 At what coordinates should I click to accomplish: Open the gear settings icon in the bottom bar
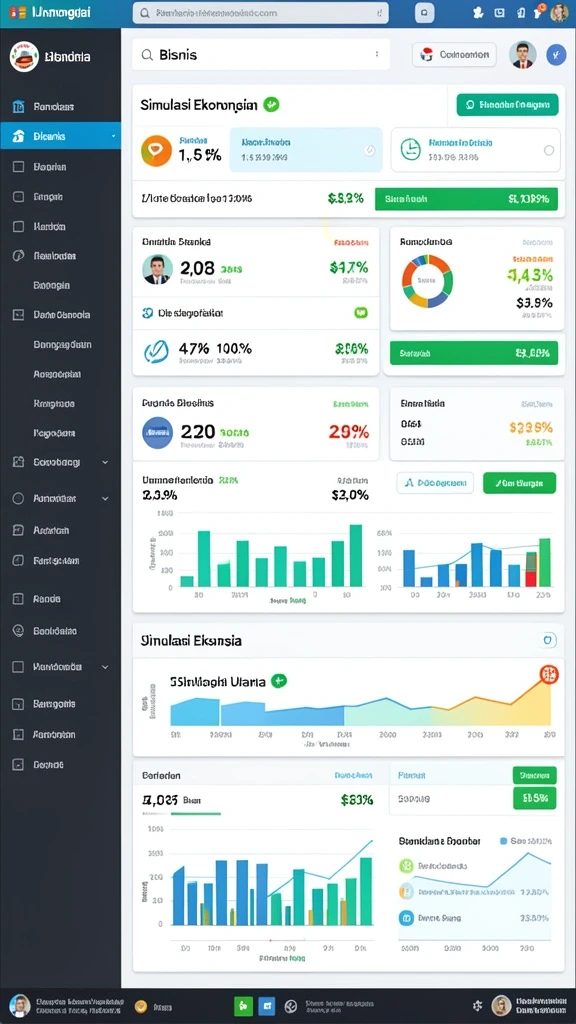click(x=477, y=1006)
